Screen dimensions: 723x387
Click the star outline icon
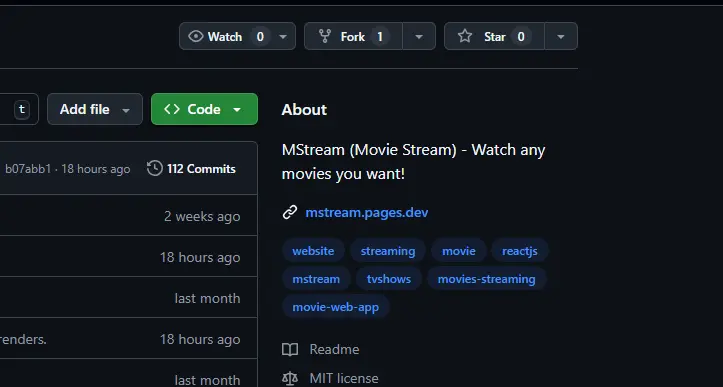465,36
